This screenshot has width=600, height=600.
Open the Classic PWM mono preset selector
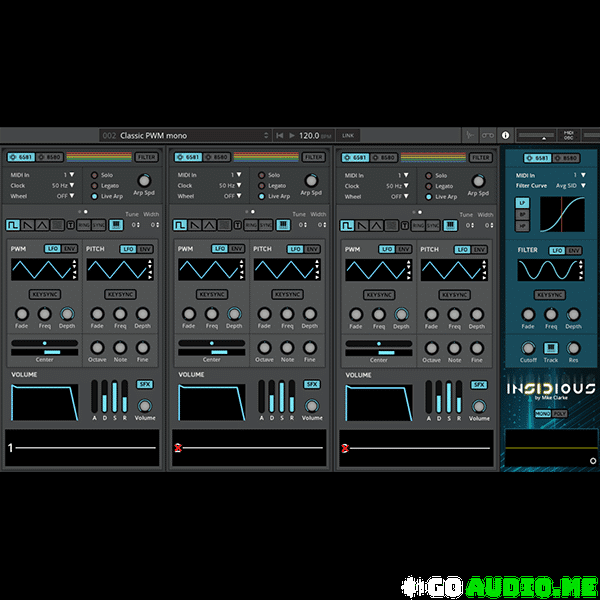(185, 135)
